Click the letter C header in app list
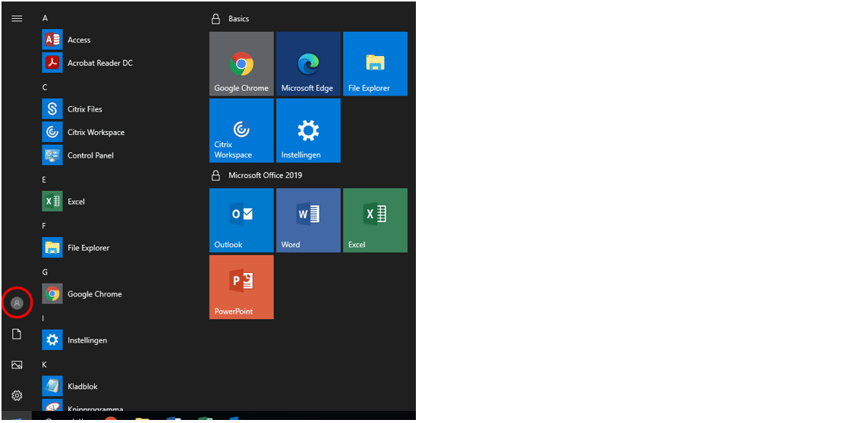The image size is (850, 423). click(x=45, y=87)
